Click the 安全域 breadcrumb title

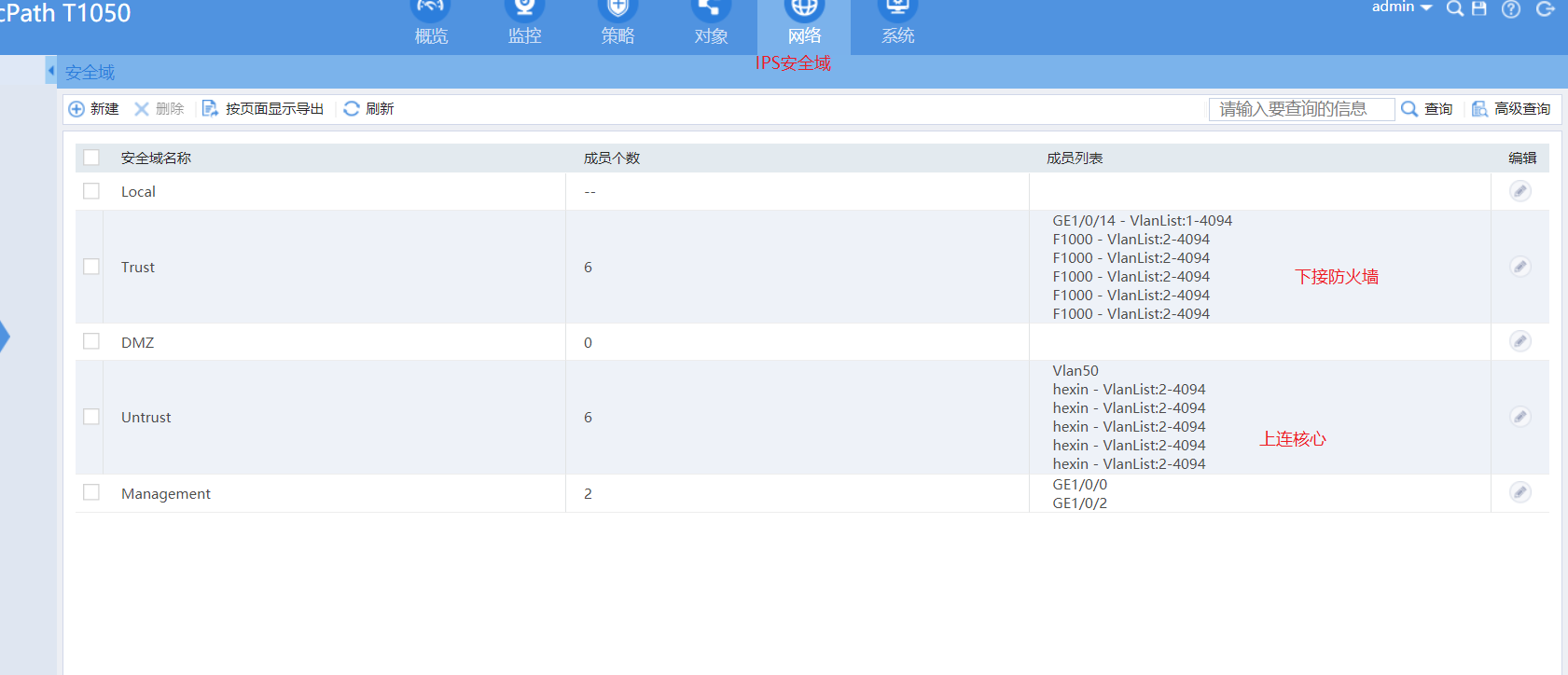point(90,72)
